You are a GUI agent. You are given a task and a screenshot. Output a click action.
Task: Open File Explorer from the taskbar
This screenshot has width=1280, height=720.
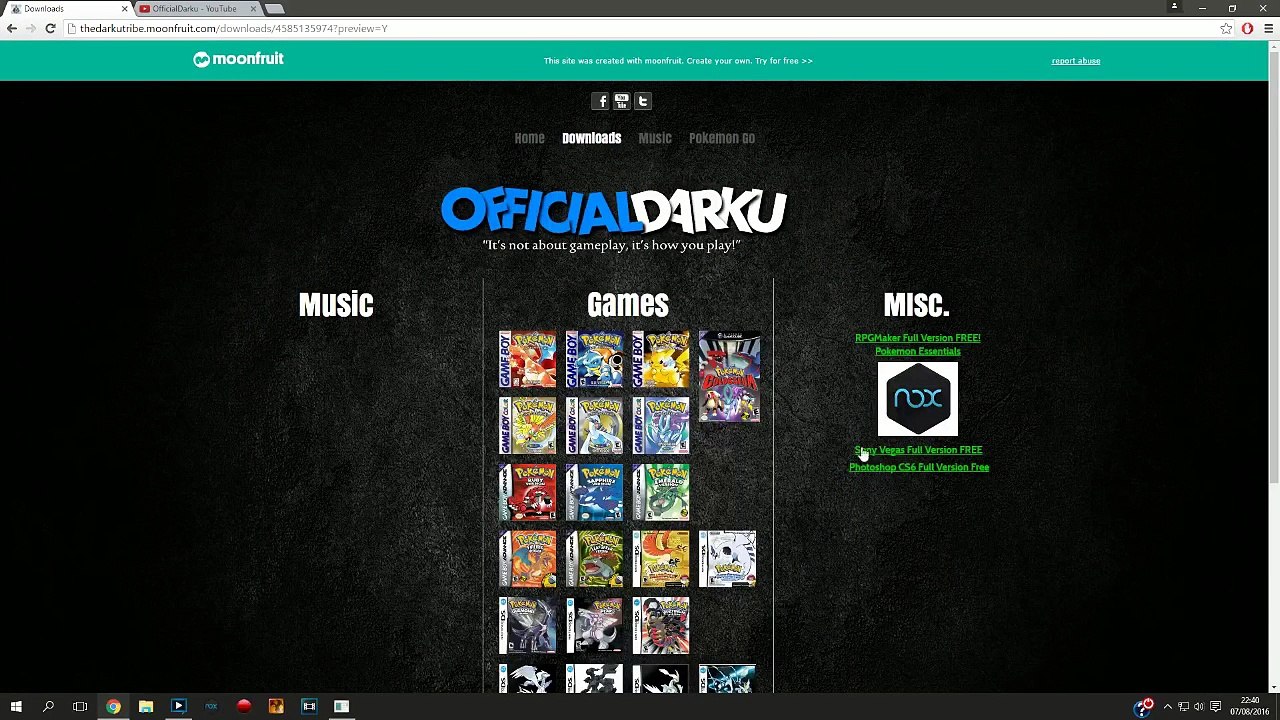point(146,707)
